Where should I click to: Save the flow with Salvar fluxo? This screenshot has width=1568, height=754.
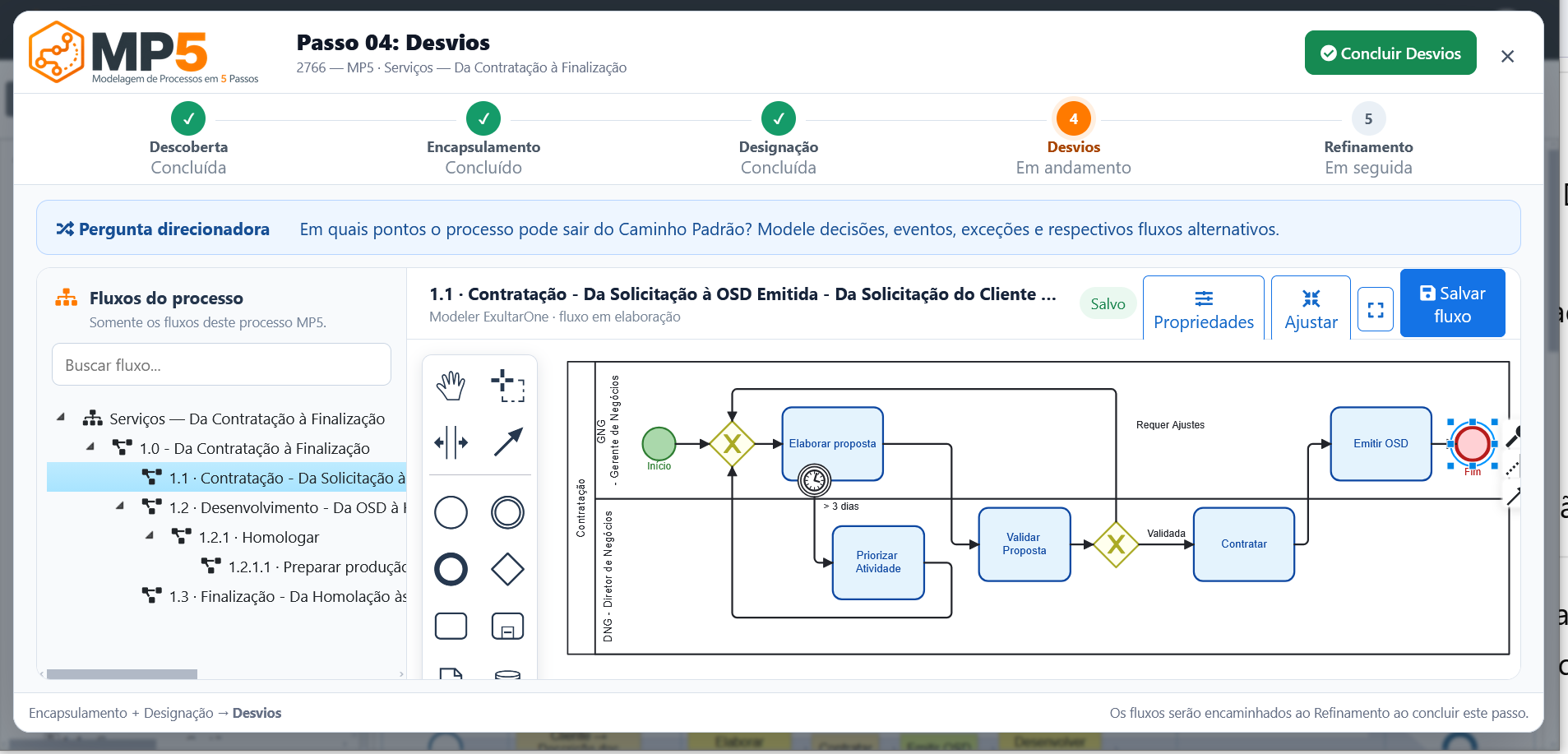pyautogui.click(x=1452, y=303)
